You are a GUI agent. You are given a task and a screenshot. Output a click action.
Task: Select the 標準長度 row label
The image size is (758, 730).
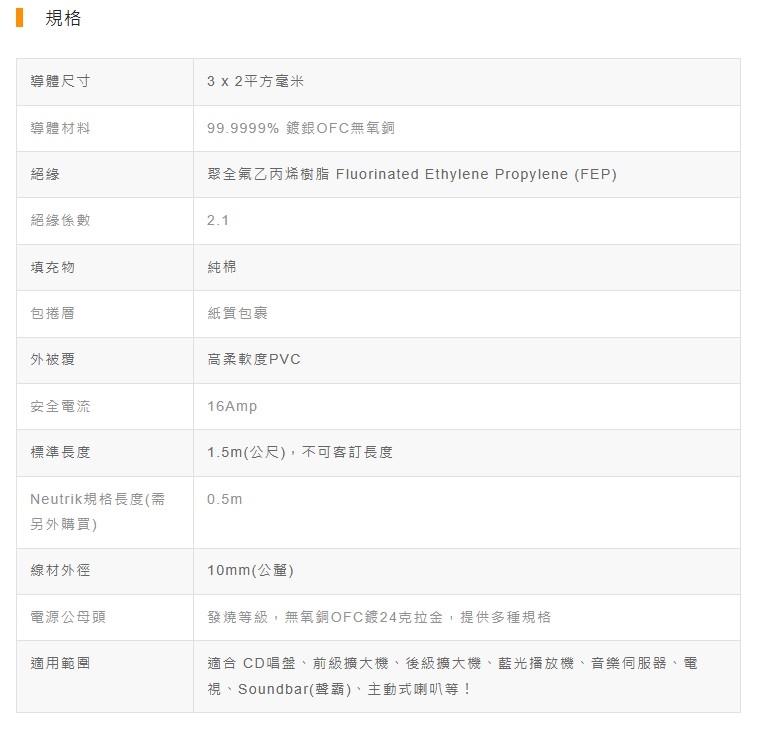tap(60, 452)
